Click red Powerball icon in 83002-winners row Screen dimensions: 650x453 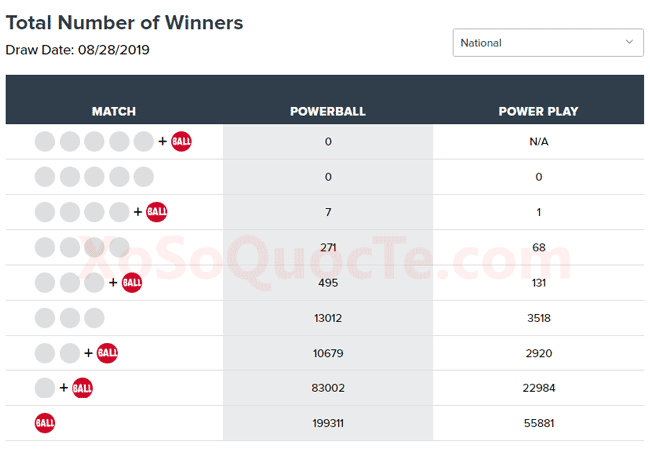tap(83, 388)
